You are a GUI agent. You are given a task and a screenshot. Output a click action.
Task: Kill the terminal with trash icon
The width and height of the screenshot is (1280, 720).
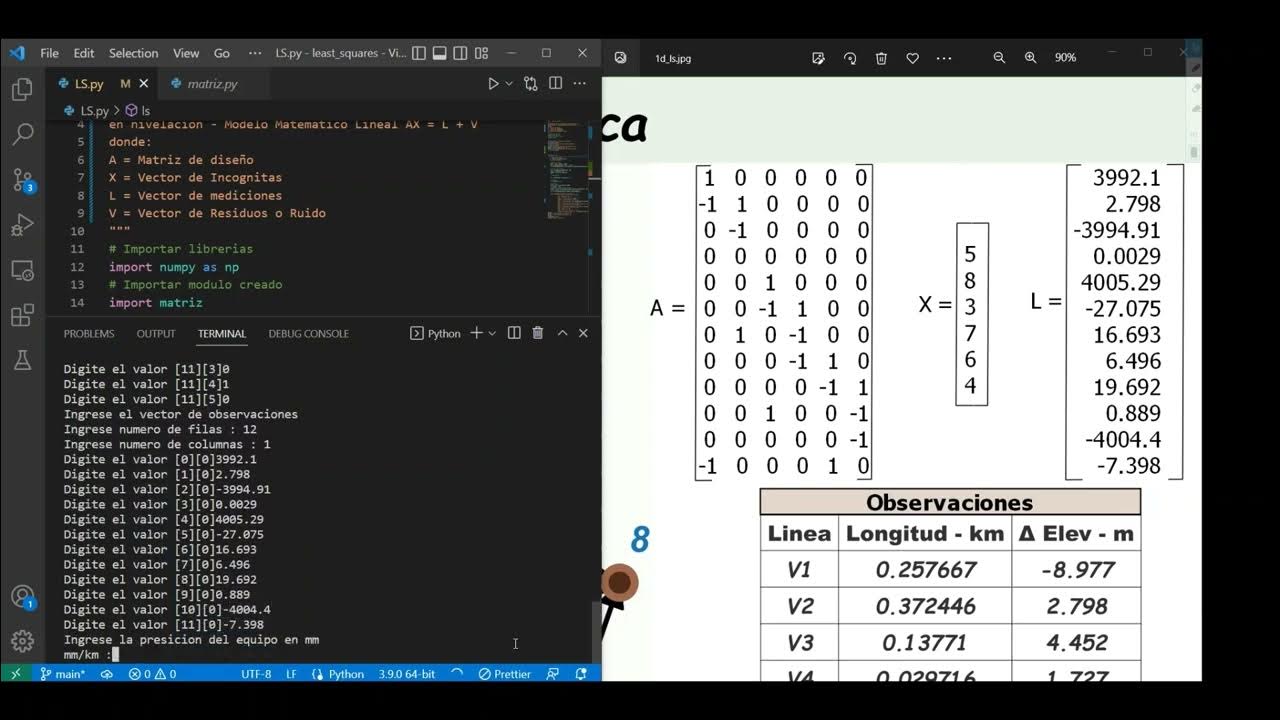538,333
